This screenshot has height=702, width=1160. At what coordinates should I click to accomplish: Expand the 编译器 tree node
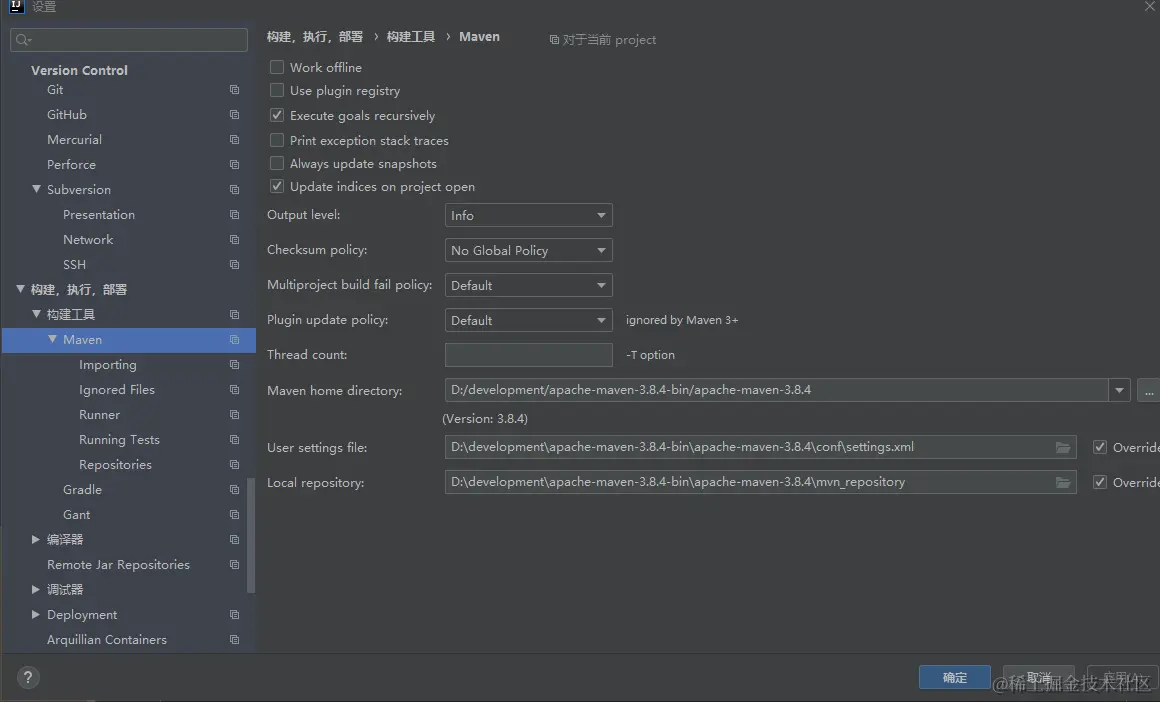point(36,540)
